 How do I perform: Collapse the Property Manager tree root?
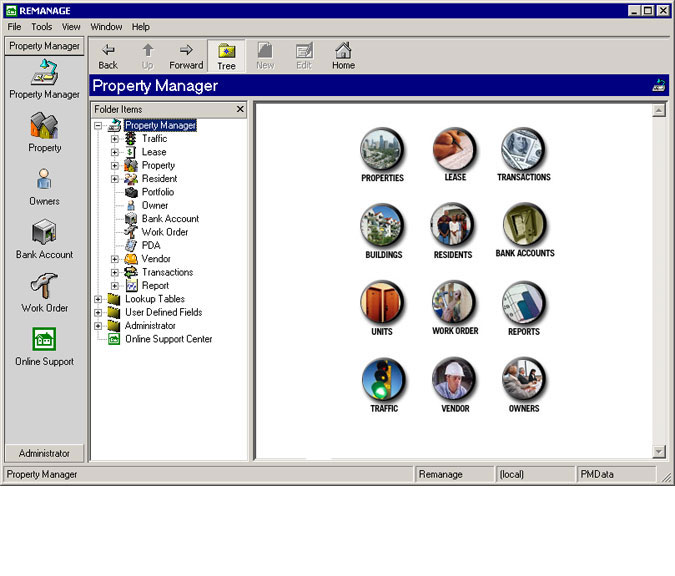pos(98,126)
